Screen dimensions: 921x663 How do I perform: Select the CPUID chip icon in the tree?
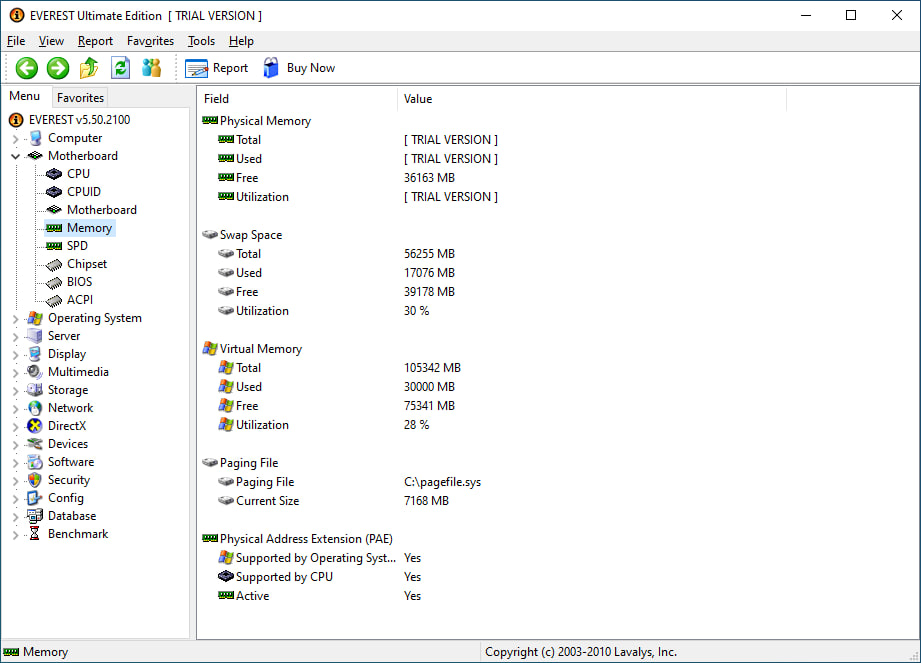click(54, 192)
